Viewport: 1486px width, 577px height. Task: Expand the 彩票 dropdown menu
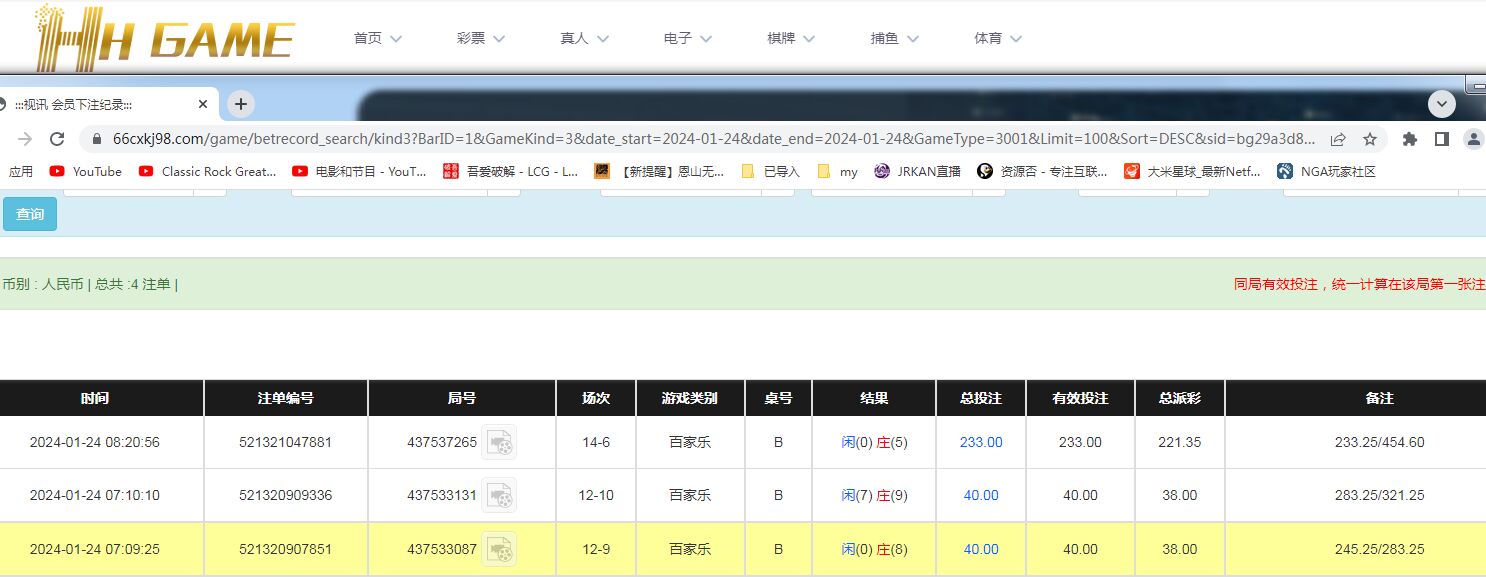481,38
